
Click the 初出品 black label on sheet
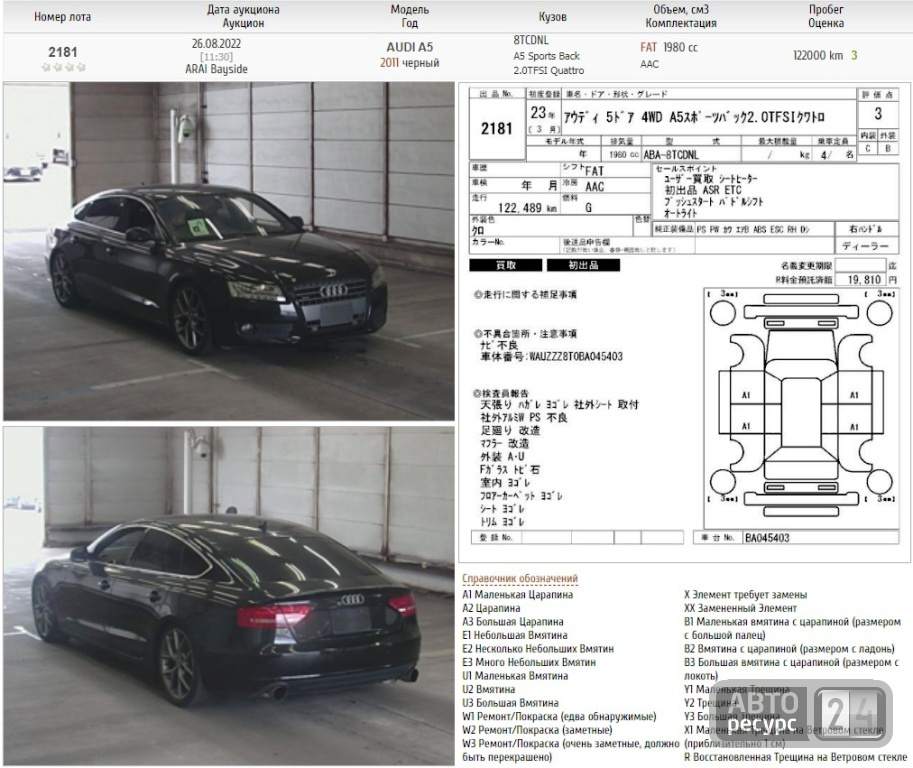click(583, 265)
